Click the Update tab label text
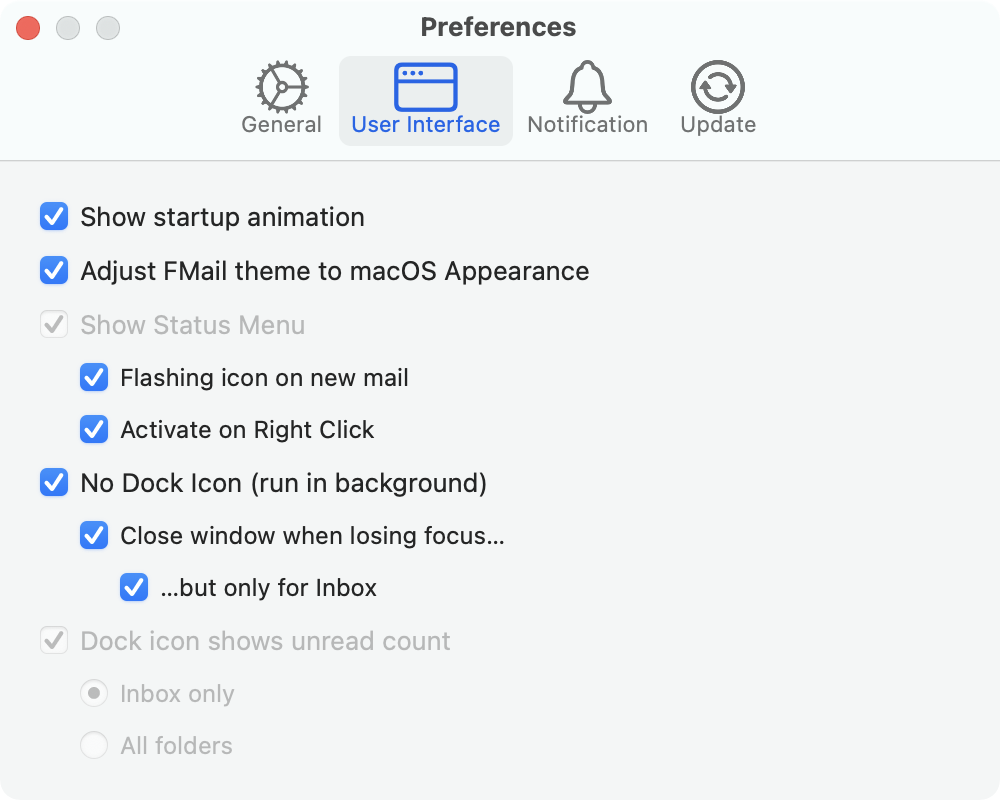This screenshot has width=1000, height=800. click(717, 125)
